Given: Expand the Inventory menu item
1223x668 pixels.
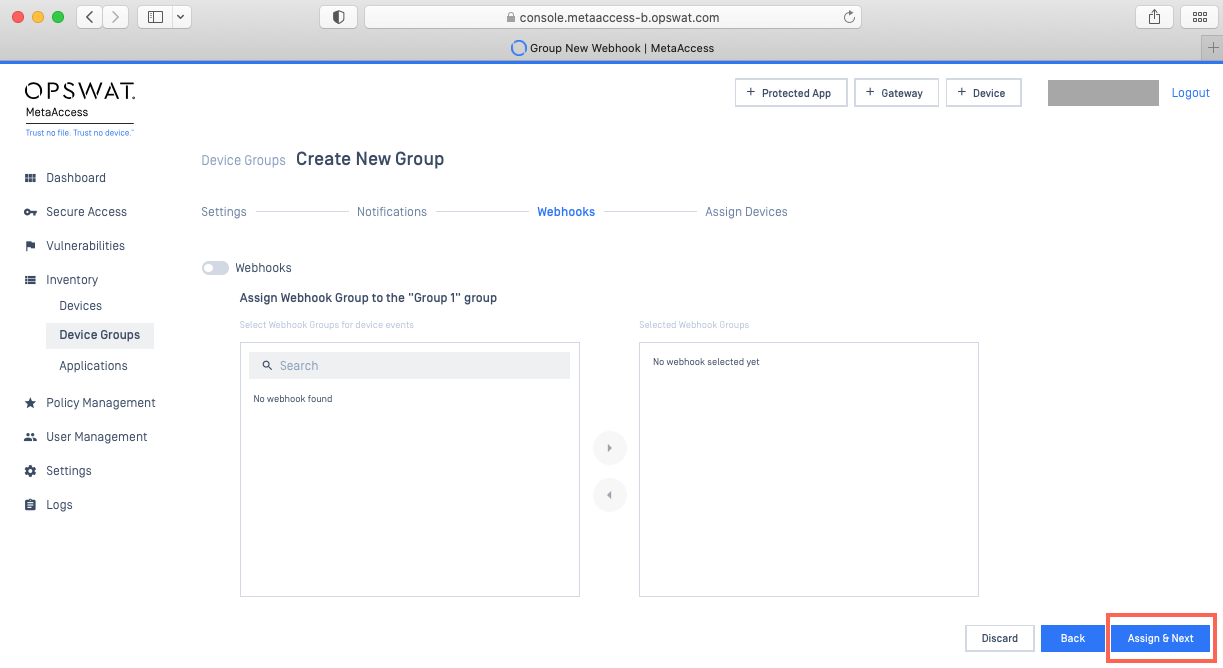Looking at the screenshot, I should click(72, 280).
